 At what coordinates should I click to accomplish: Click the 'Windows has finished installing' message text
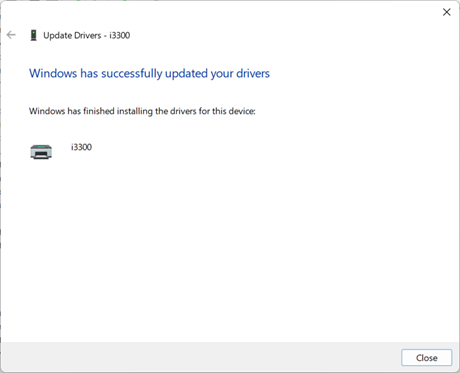pos(142,111)
